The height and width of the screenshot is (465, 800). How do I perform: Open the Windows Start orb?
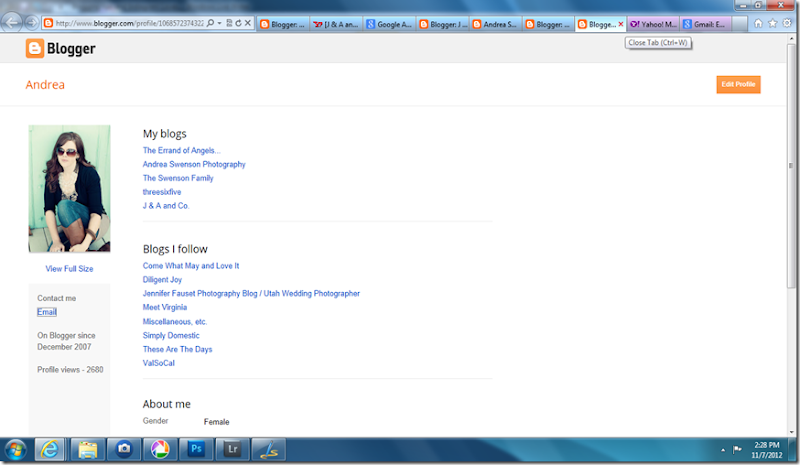15,450
